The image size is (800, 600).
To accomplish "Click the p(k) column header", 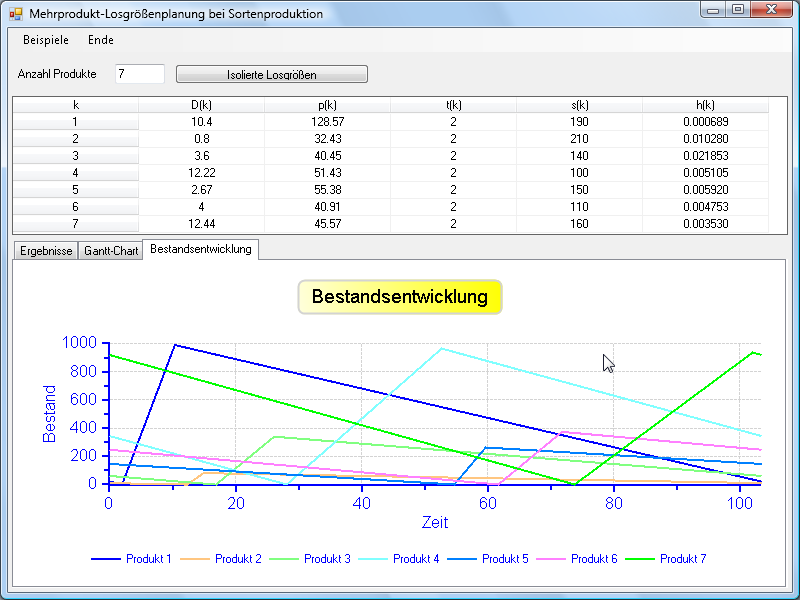I will [x=327, y=105].
